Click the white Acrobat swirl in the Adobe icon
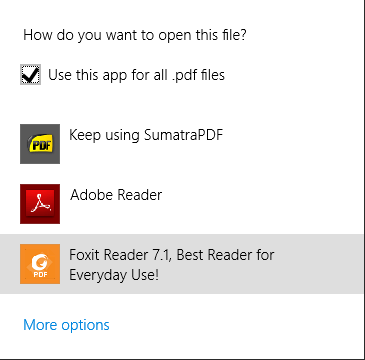The height and width of the screenshot is (360, 365). coord(41,203)
